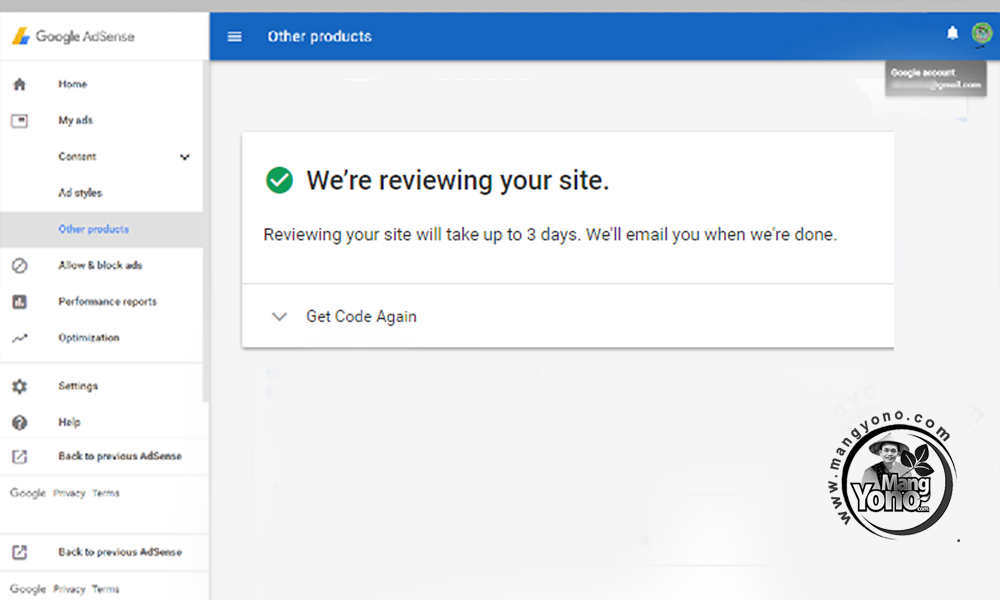Click the Performance reports chart icon
The width and height of the screenshot is (1000, 600).
(19, 302)
